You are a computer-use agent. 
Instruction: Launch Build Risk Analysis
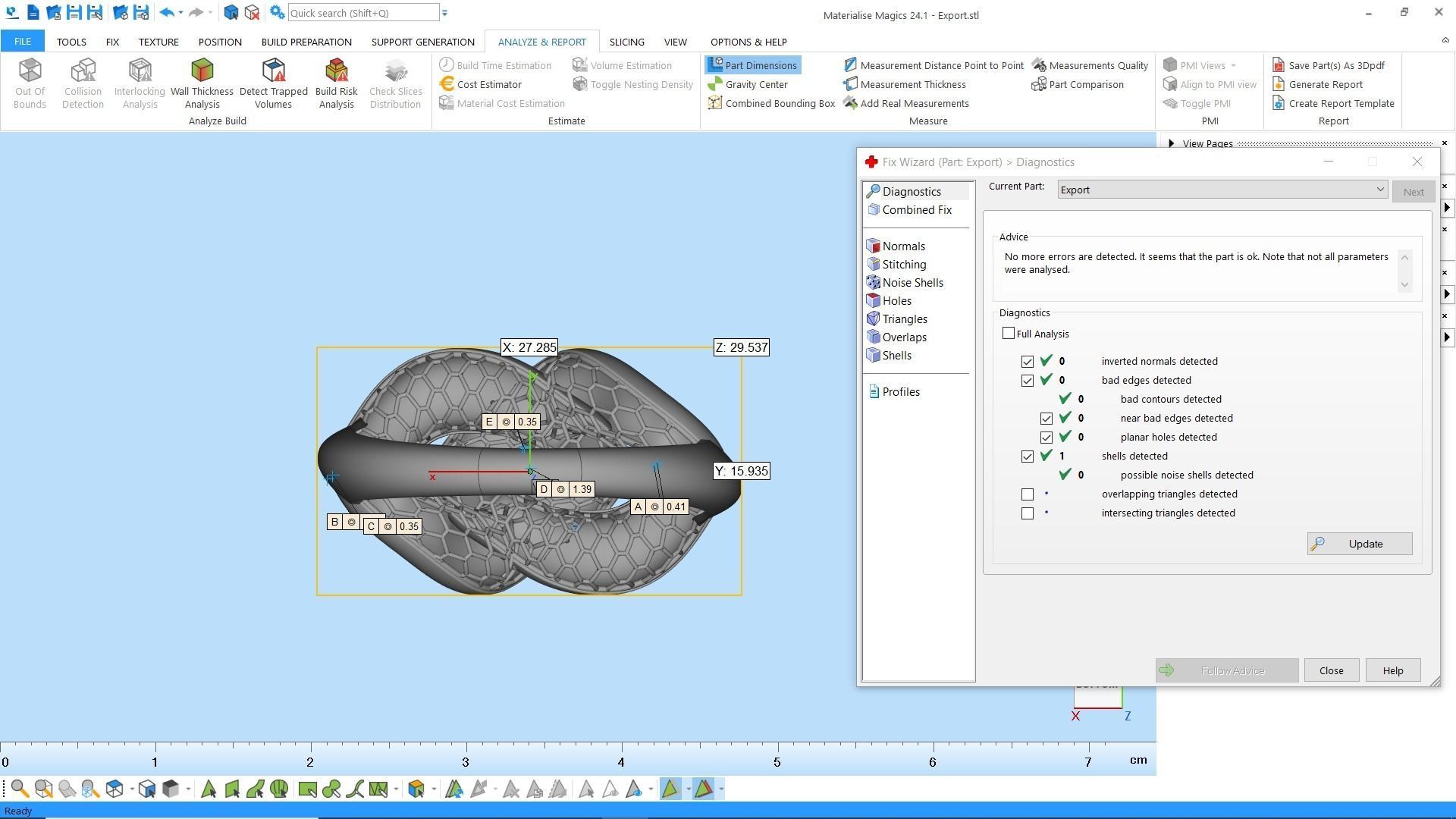(x=336, y=82)
